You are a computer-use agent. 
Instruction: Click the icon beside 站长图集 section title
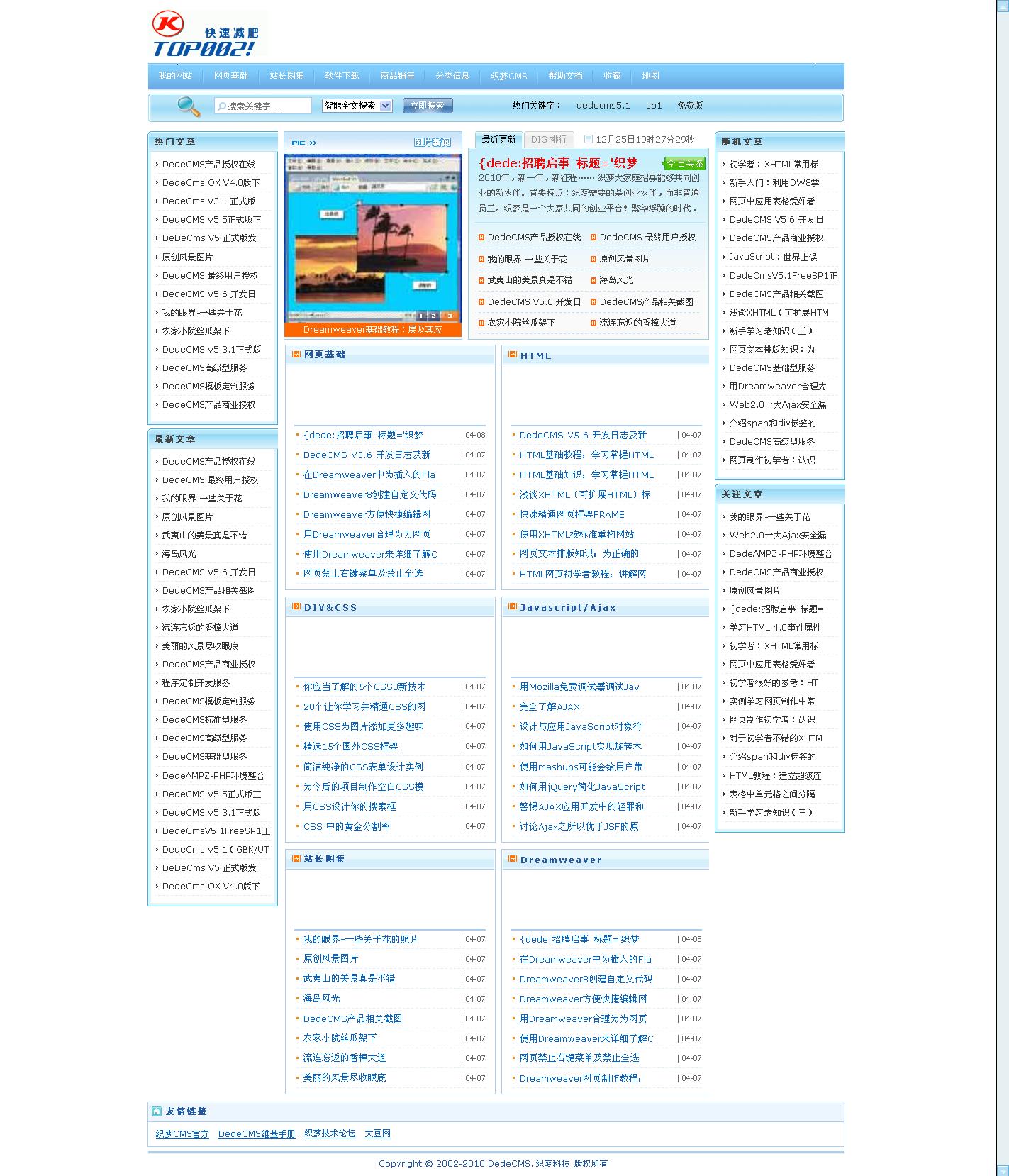coord(296,859)
